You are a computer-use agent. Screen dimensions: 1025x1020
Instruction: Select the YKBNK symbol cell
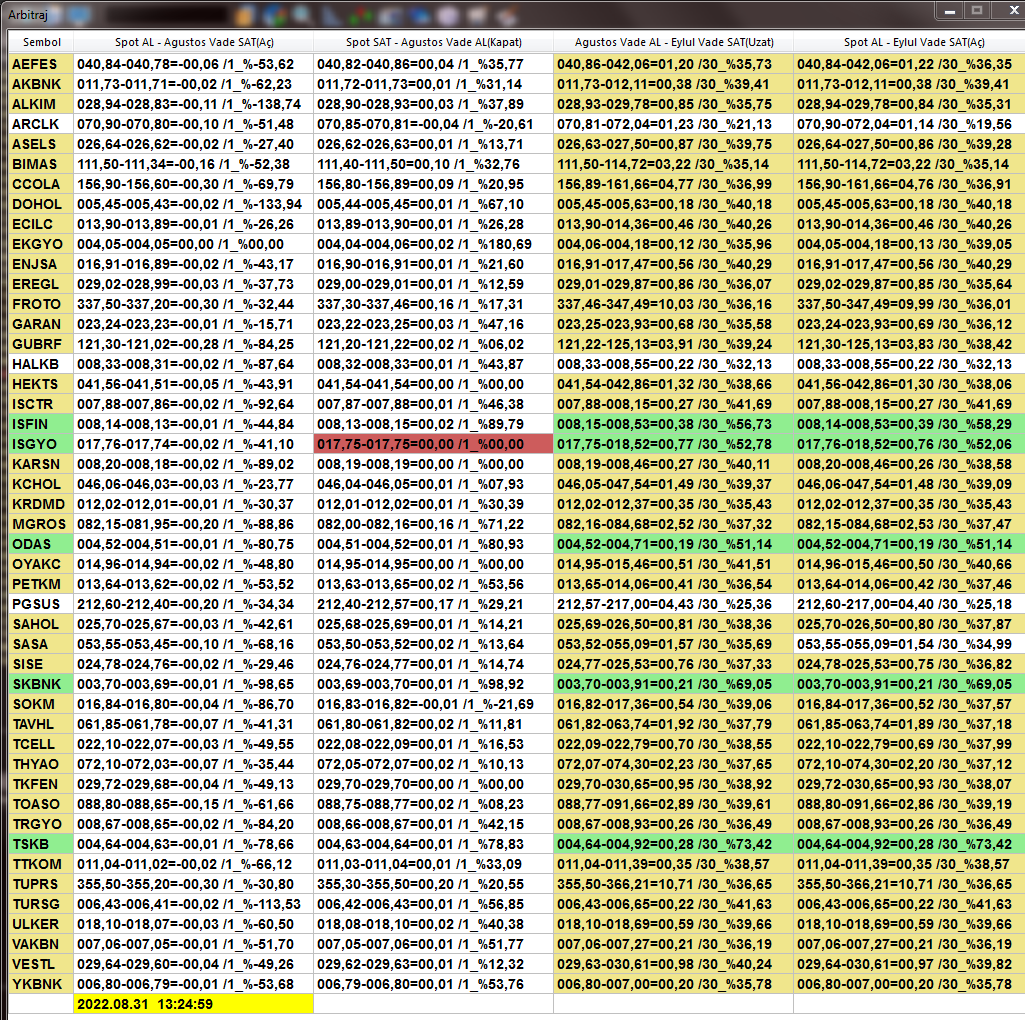point(41,985)
